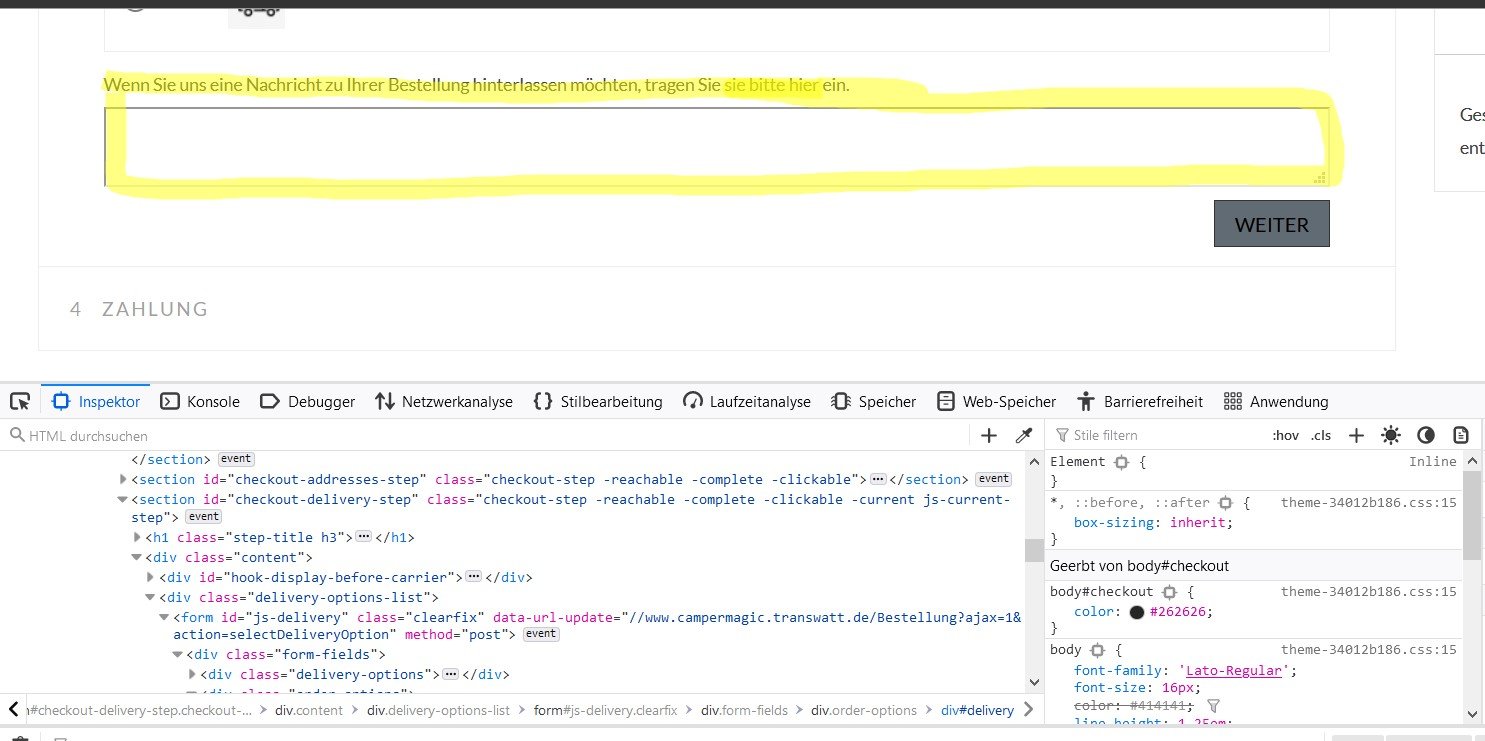
Task: Toggle print media simulation page icon
Action: (1461, 435)
